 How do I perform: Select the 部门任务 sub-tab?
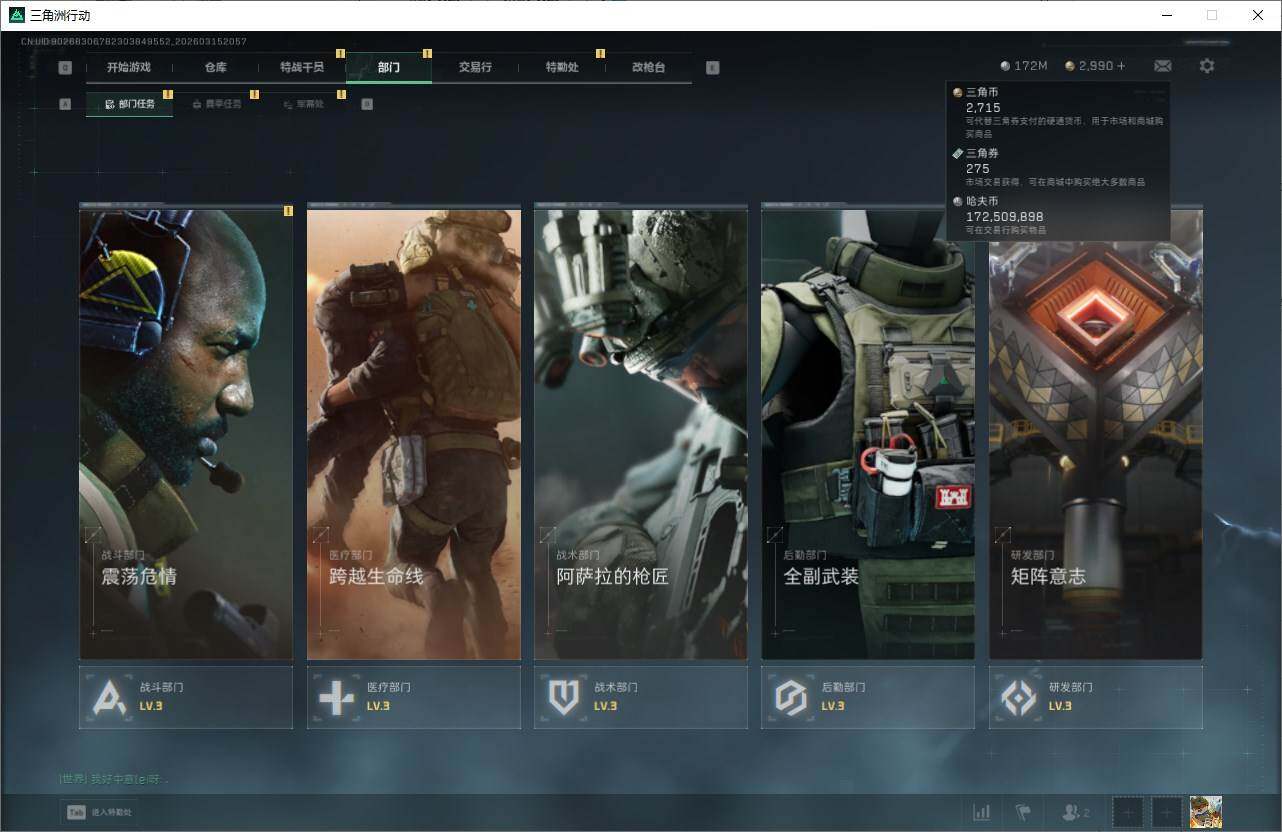pos(130,104)
